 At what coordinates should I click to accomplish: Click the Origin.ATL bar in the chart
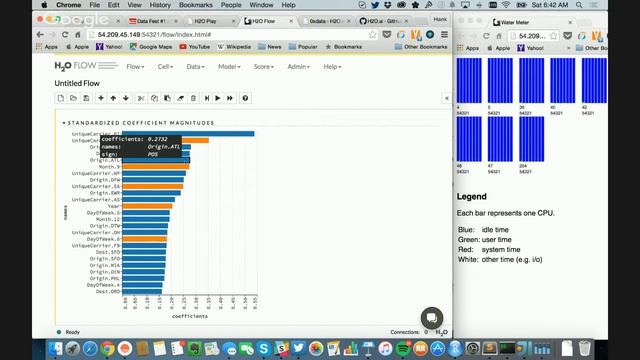click(x=156, y=160)
